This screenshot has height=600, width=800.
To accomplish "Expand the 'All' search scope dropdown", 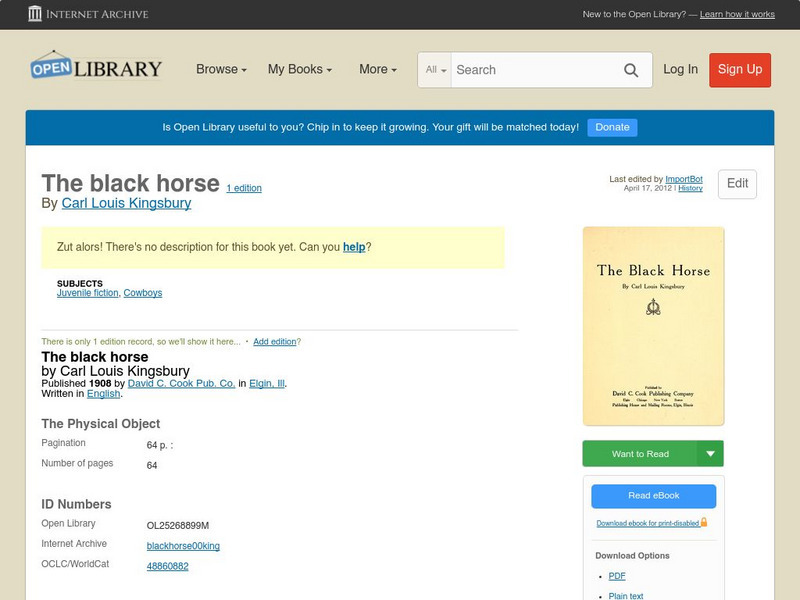I will [x=434, y=70].
